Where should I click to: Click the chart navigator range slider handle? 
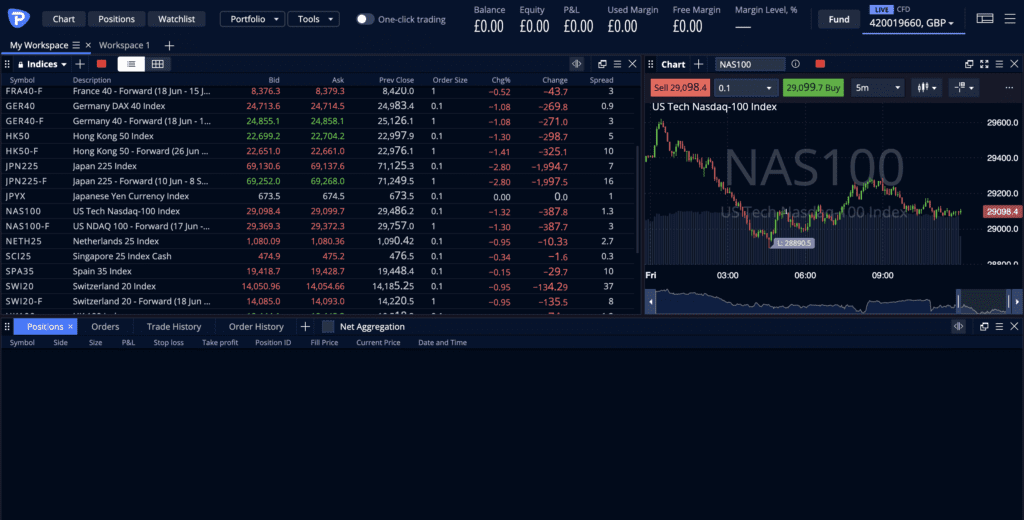tap(959, 301)
